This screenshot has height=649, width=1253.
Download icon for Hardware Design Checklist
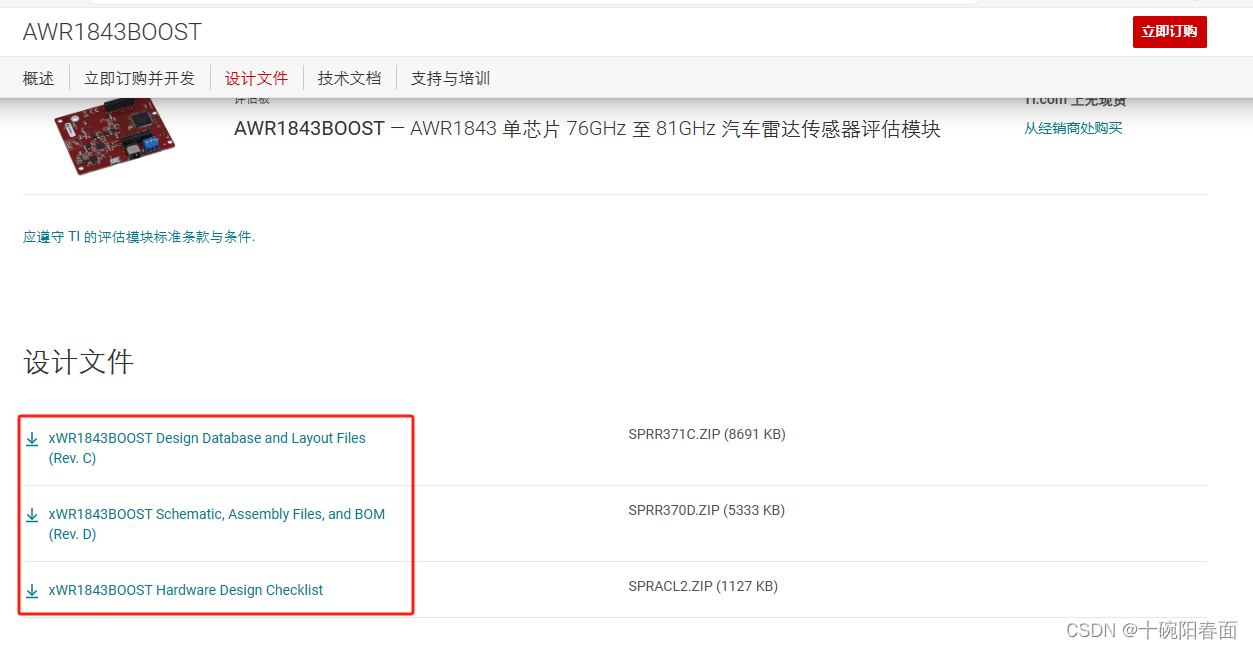click(x=32, y=591)
